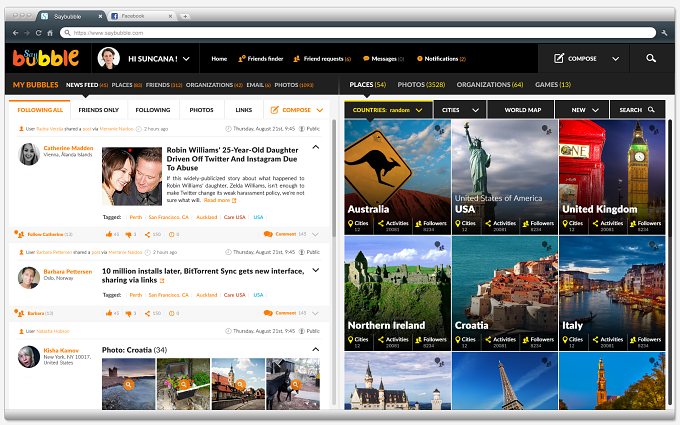The height and width of the screenshot is (425, 680).
Task: Click the Activities icon on Italy tile
Action: 595,340
